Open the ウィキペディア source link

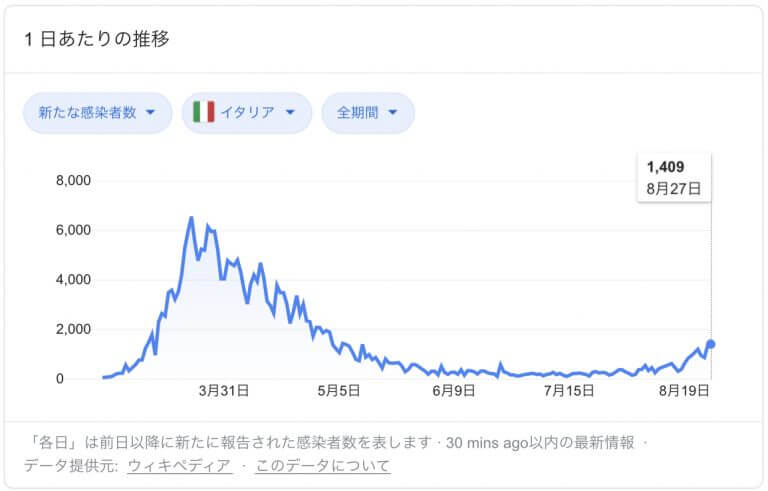[179, 465]
